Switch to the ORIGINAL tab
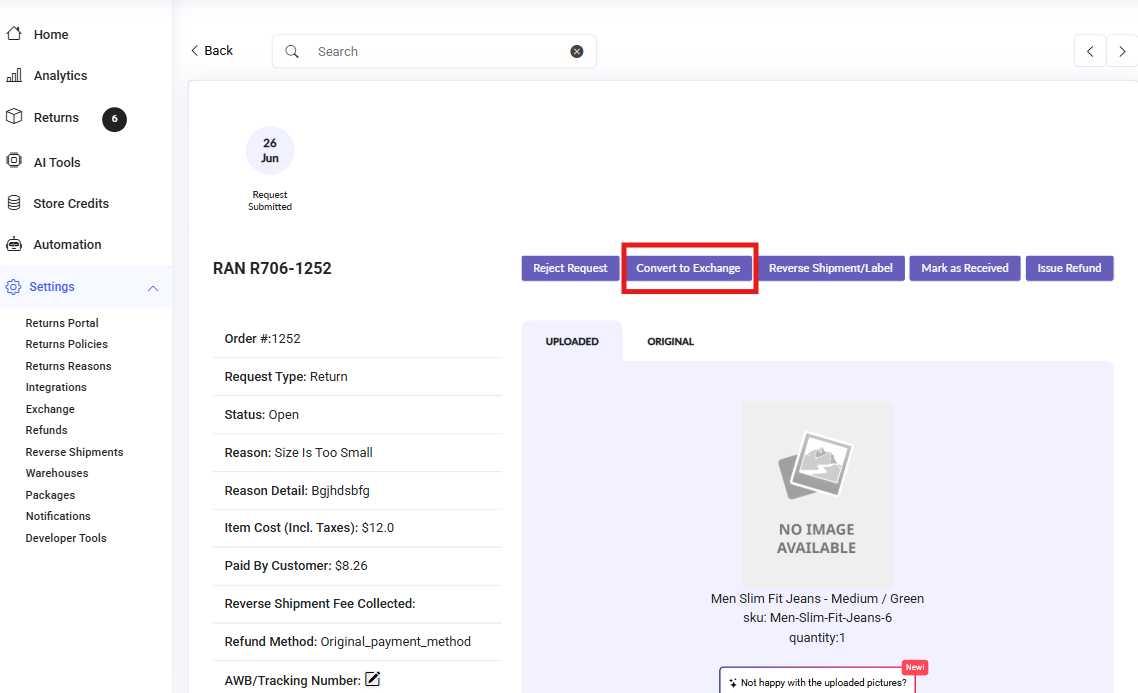This screenshot has height=693, width=1138. (x=670, y=342)
